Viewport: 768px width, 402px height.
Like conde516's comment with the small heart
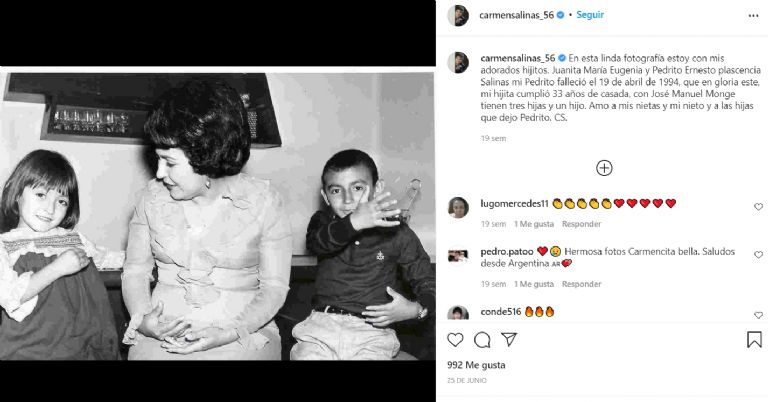[758, 315]
